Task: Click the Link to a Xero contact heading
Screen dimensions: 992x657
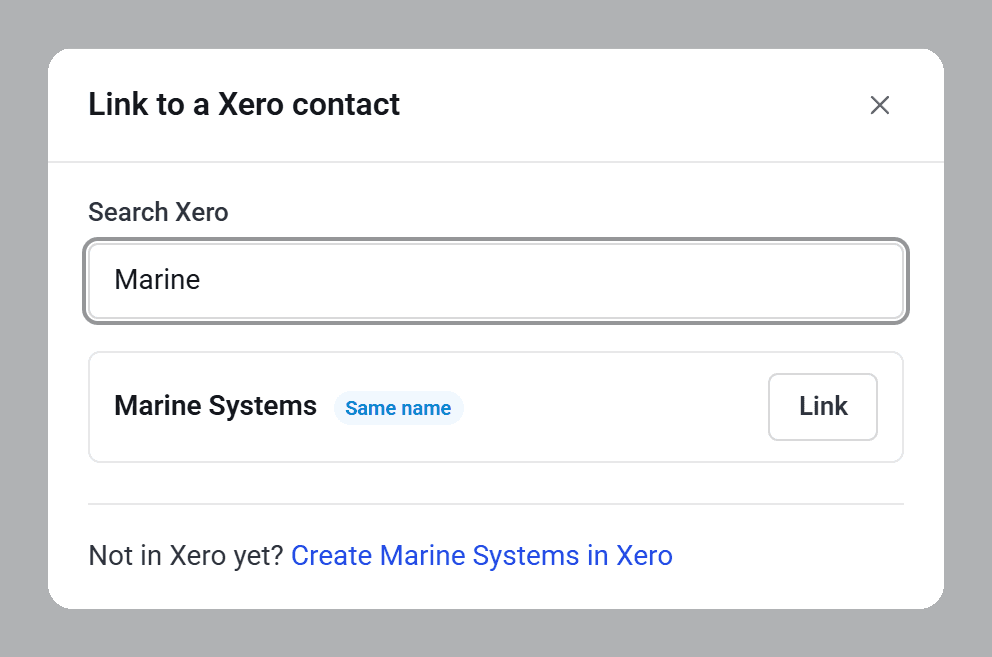Action: (244, 104)
